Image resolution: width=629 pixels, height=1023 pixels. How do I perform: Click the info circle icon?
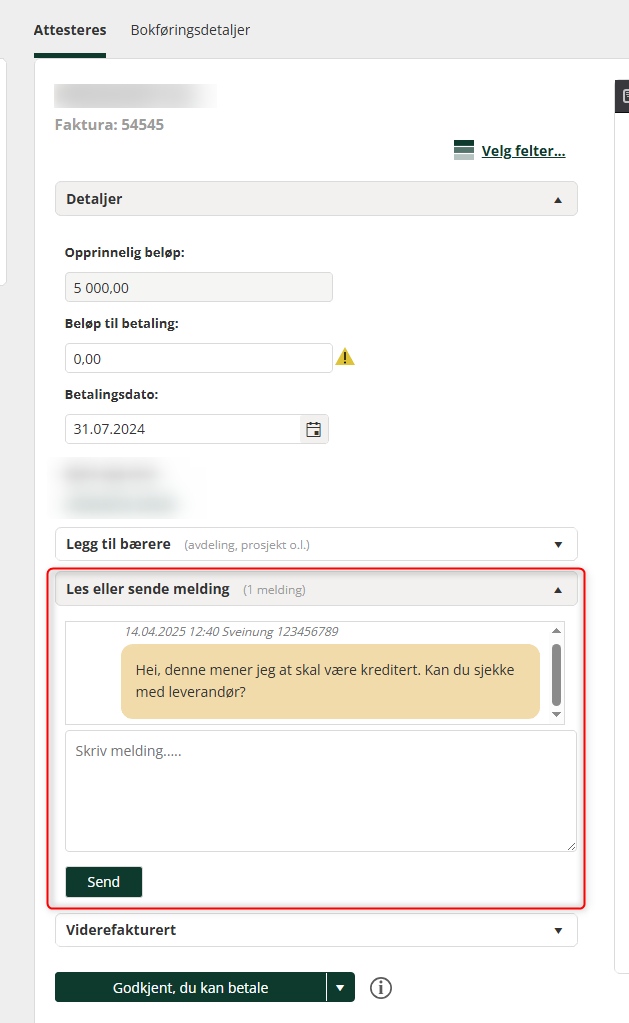[x=381, y=988]
